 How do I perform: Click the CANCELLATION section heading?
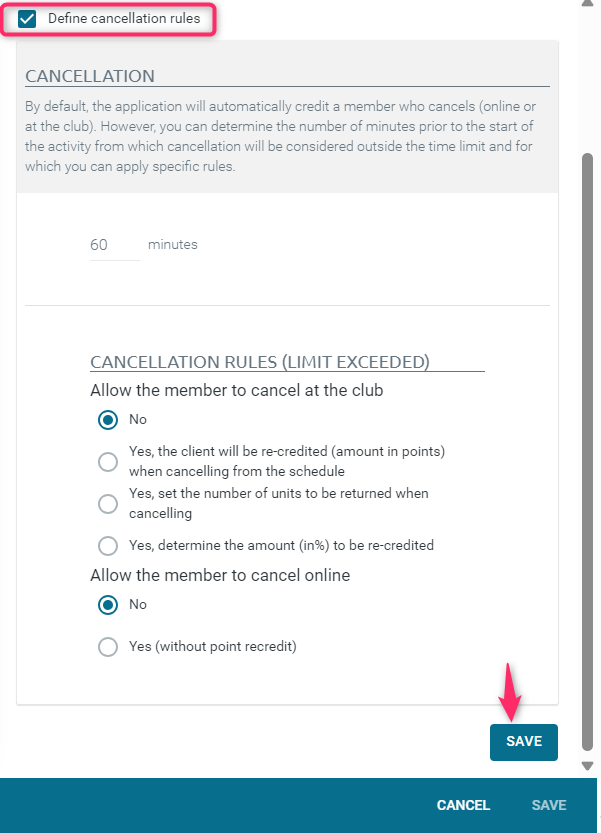point(90,76)
